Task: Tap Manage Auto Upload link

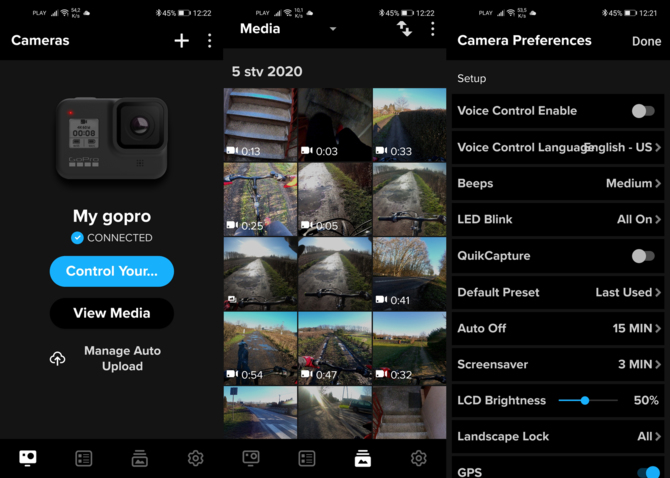Action: pyautogui.click(x=123, y=358)
